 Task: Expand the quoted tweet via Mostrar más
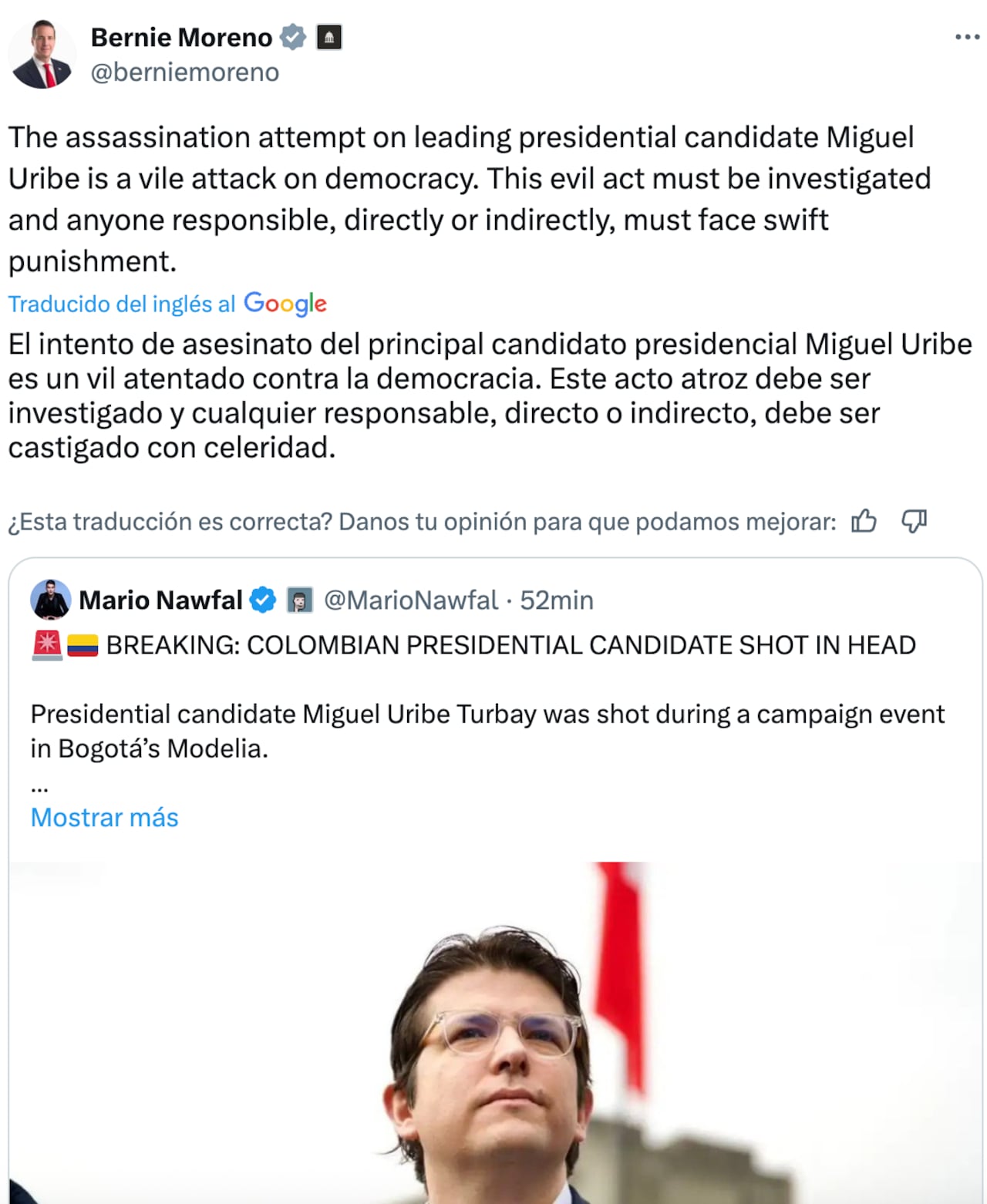point(104,817)
